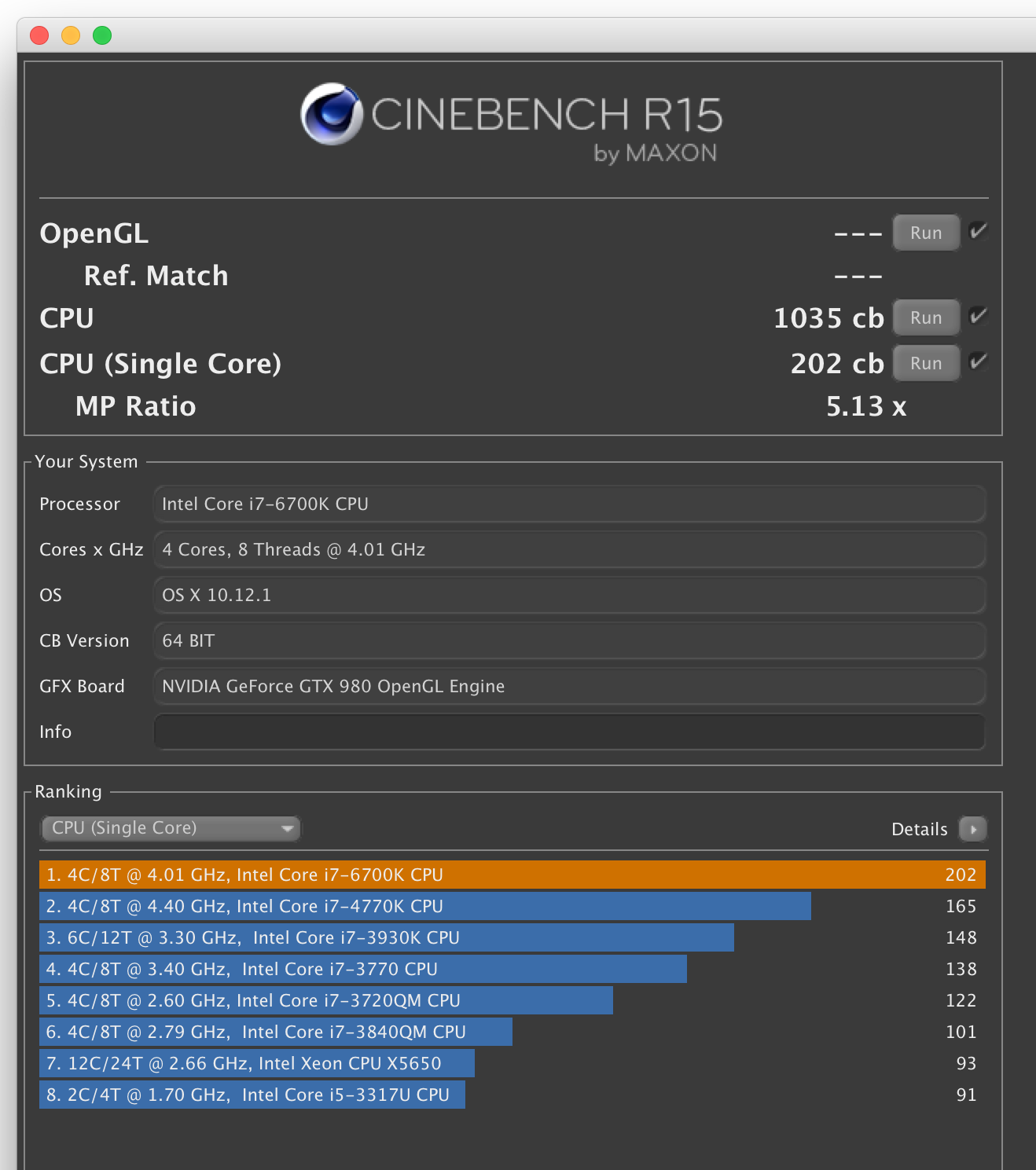Select ranking entry 5 i7-3720QM
The image size is (1036, 1170).
coord(512,1000)
